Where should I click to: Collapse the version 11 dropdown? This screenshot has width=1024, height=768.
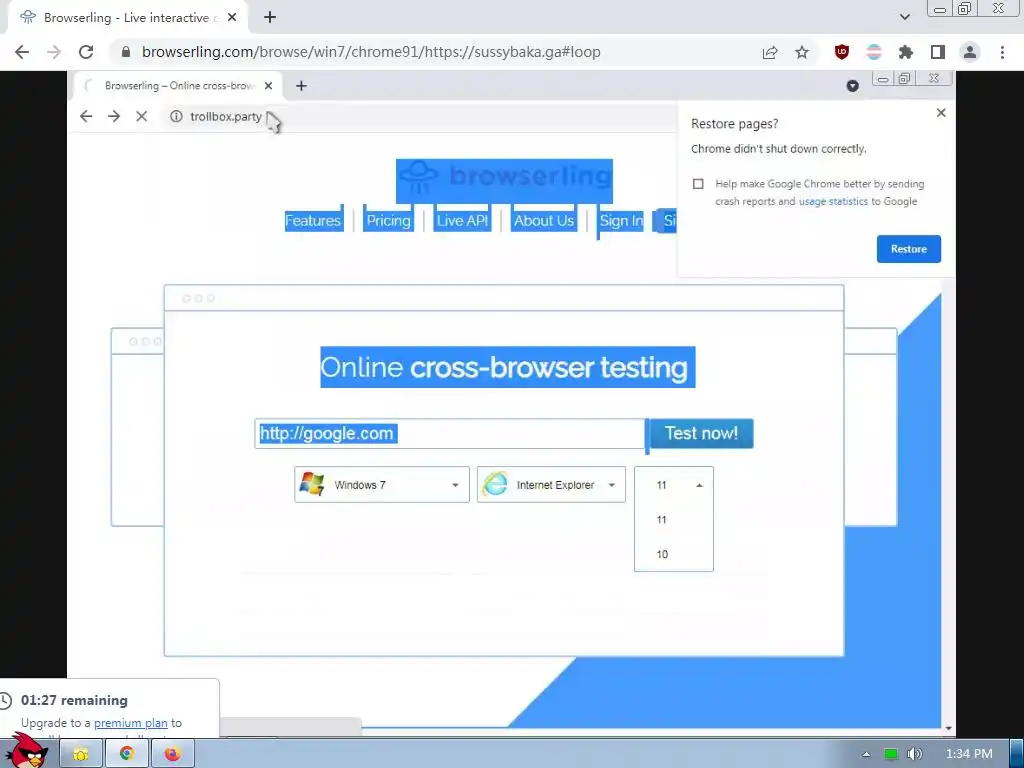tap(673, 485)
